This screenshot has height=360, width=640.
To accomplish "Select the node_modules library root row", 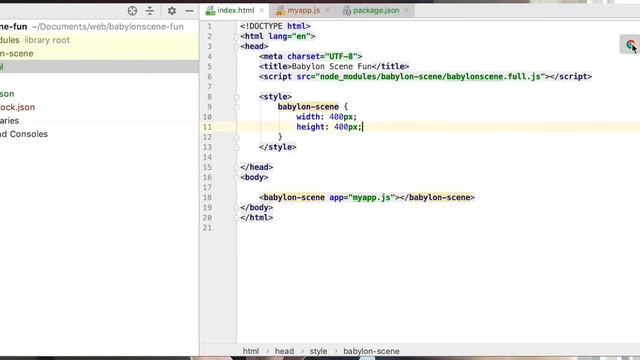I will coord(99,40).
